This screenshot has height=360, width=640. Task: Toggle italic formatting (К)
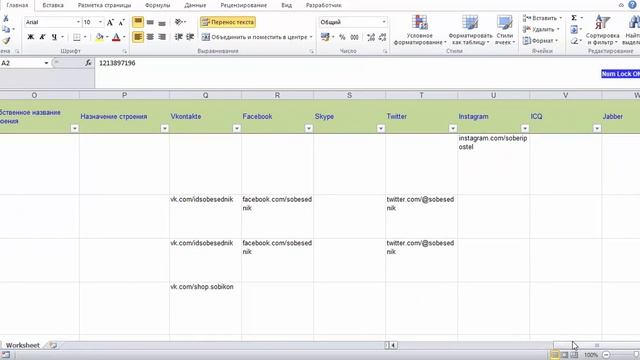pyautogui.click(x=42, y=37)
